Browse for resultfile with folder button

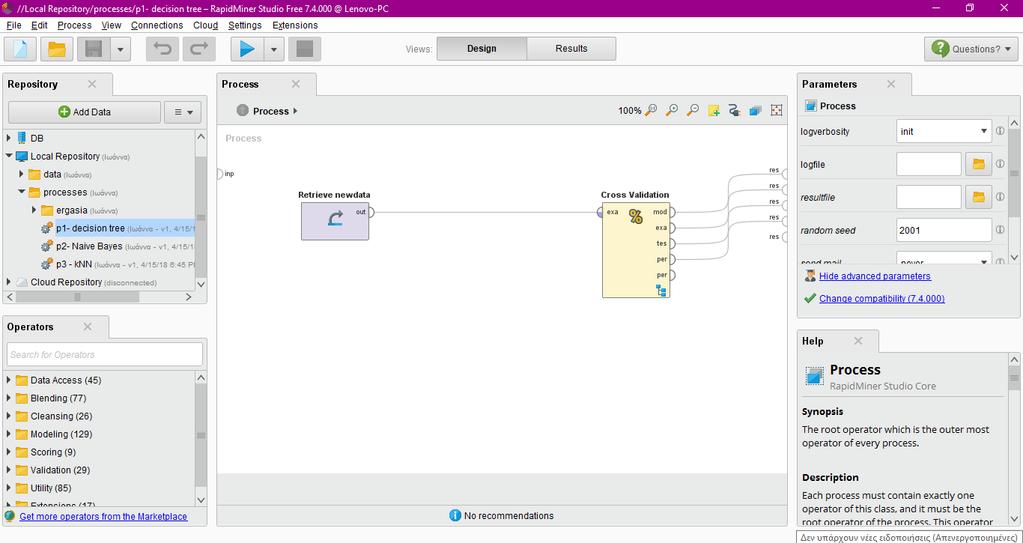click(x=978, y=196)
